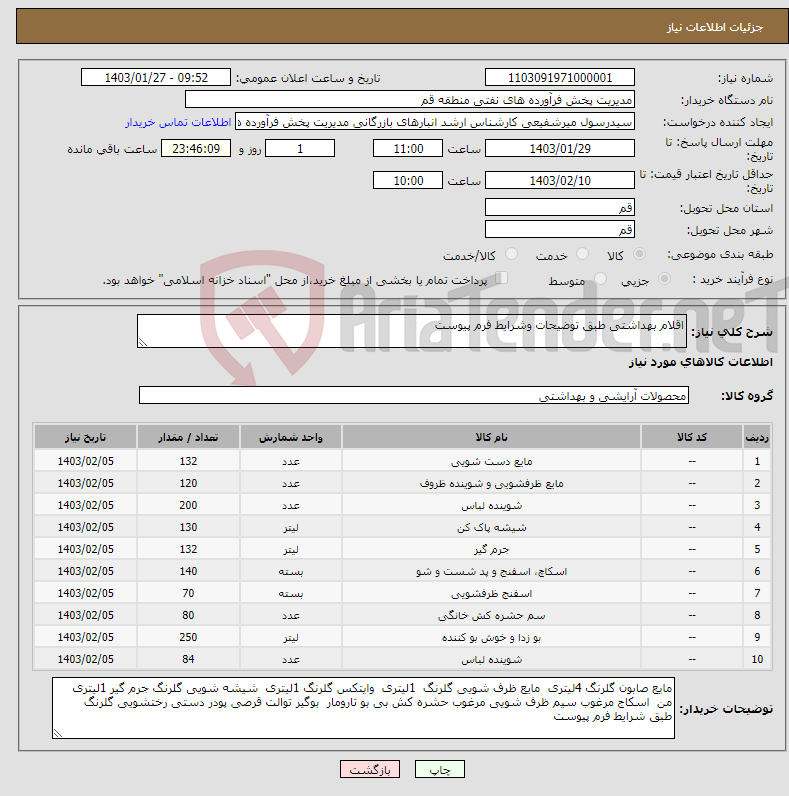The image size is (789, 796).
Task: Click شوینده لباس in row 3
Action: 491,505
